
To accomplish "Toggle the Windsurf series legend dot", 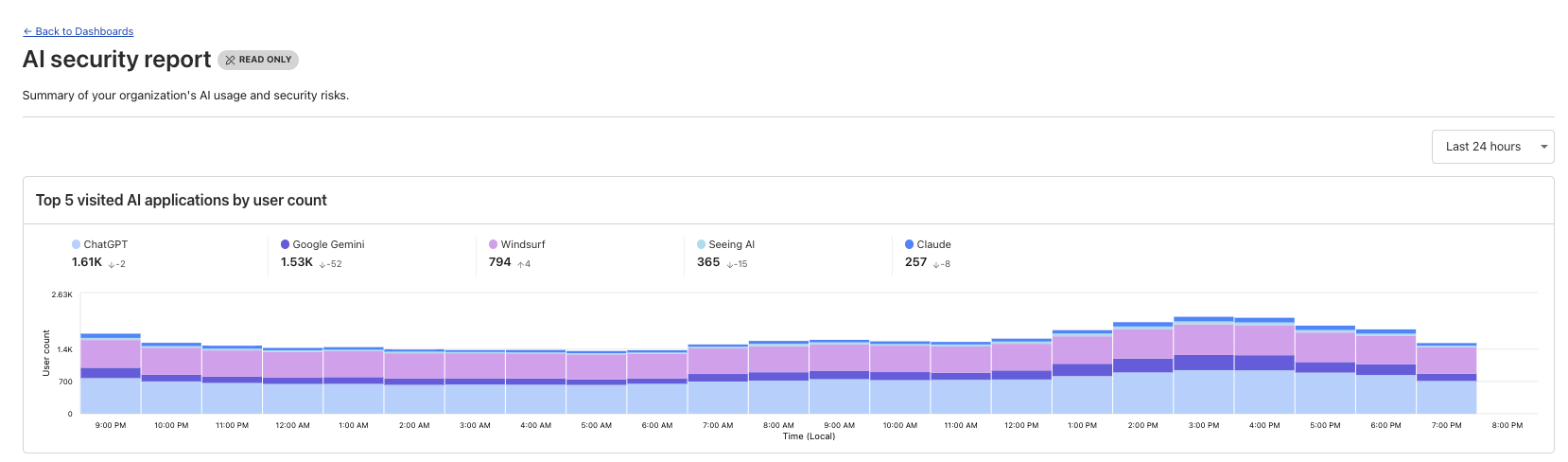I will [493, 244].
